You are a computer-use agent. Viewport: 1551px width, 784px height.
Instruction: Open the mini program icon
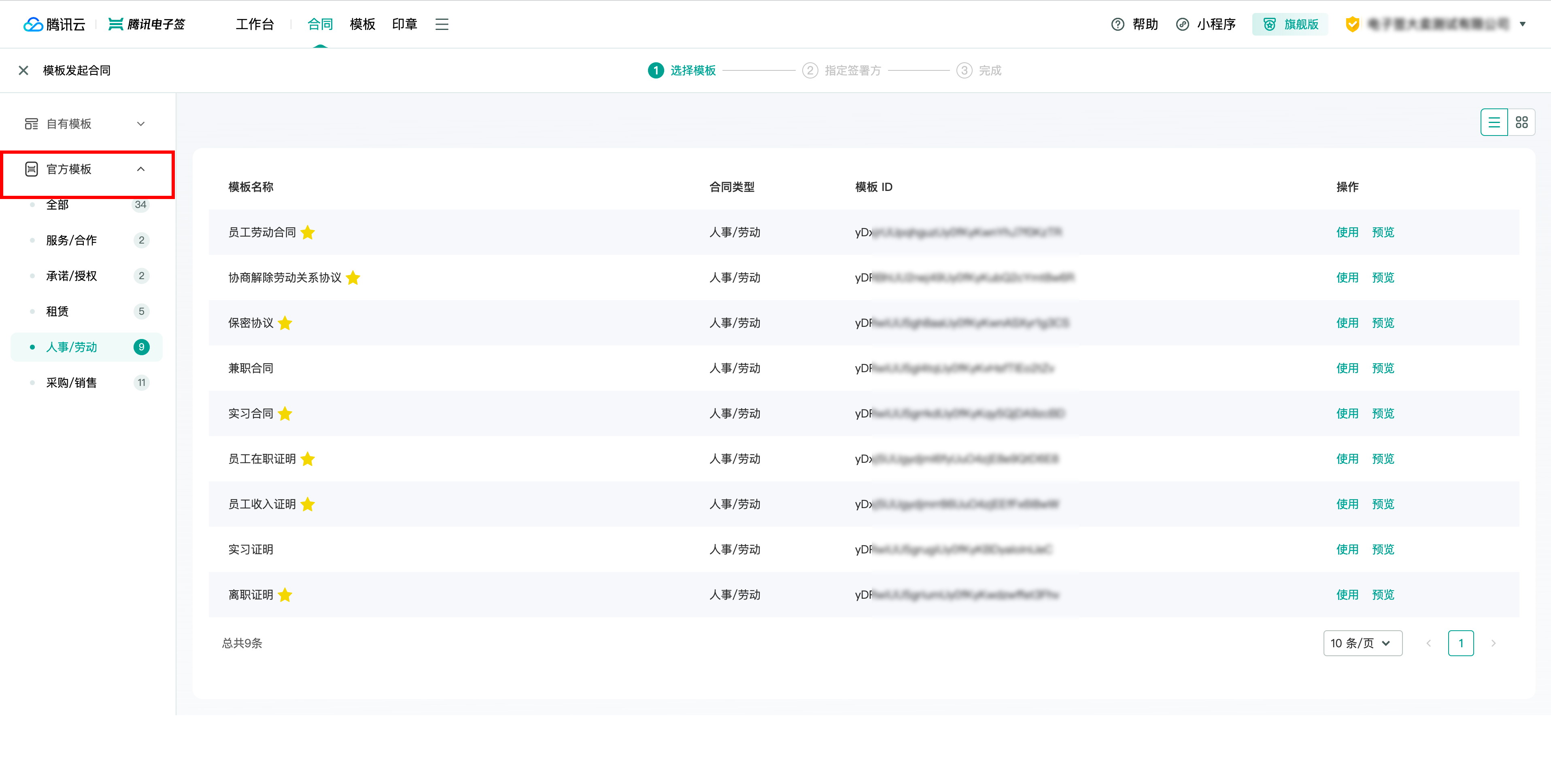click(x=1183, y=24)
